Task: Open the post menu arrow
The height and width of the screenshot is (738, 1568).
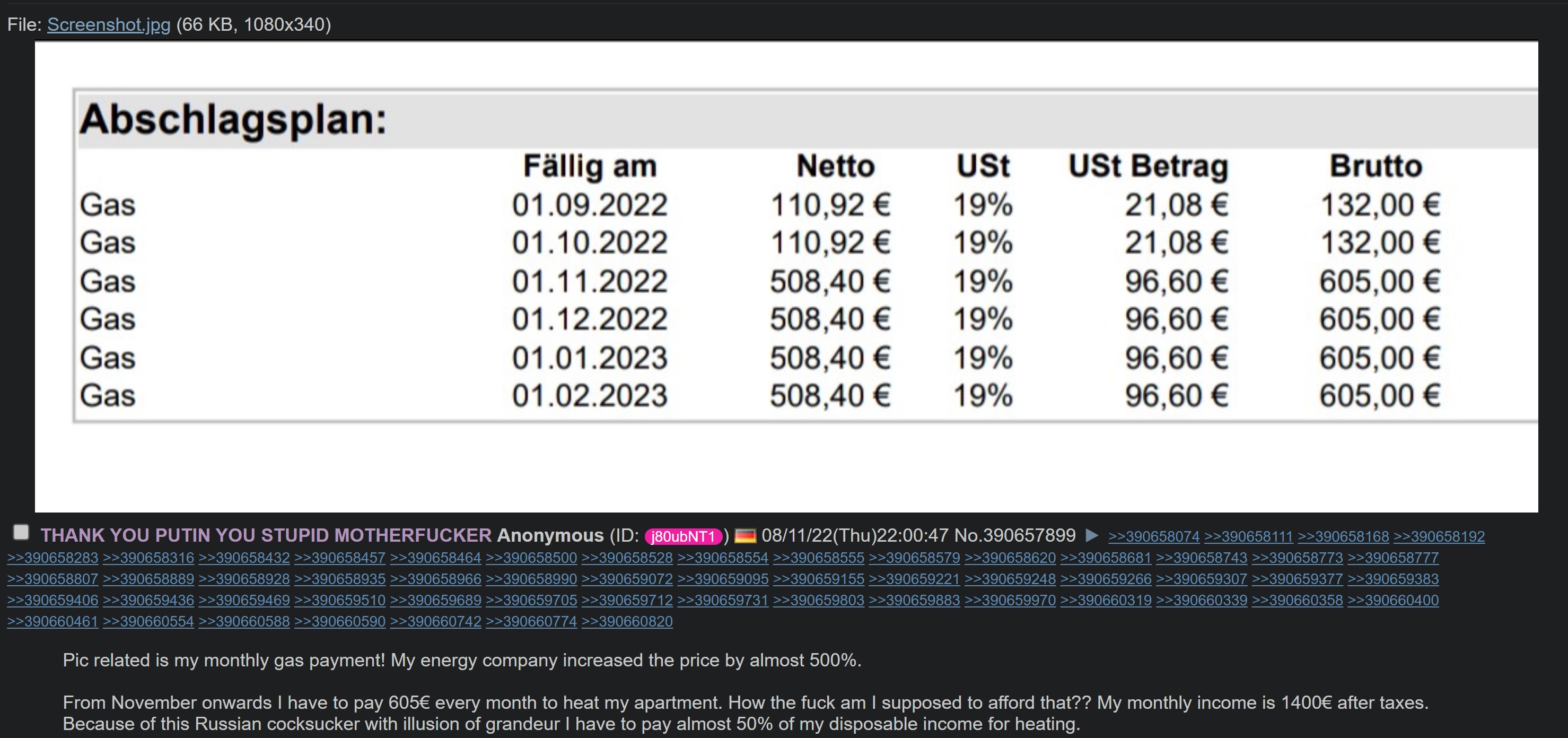Action: tap(1092, 536)
